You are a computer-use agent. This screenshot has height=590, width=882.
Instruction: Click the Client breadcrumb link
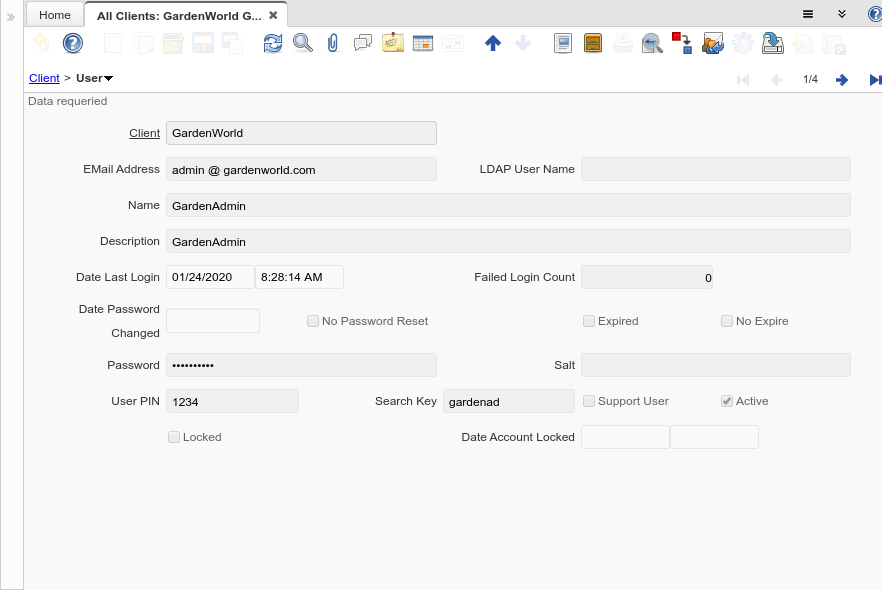click(44, 78)
